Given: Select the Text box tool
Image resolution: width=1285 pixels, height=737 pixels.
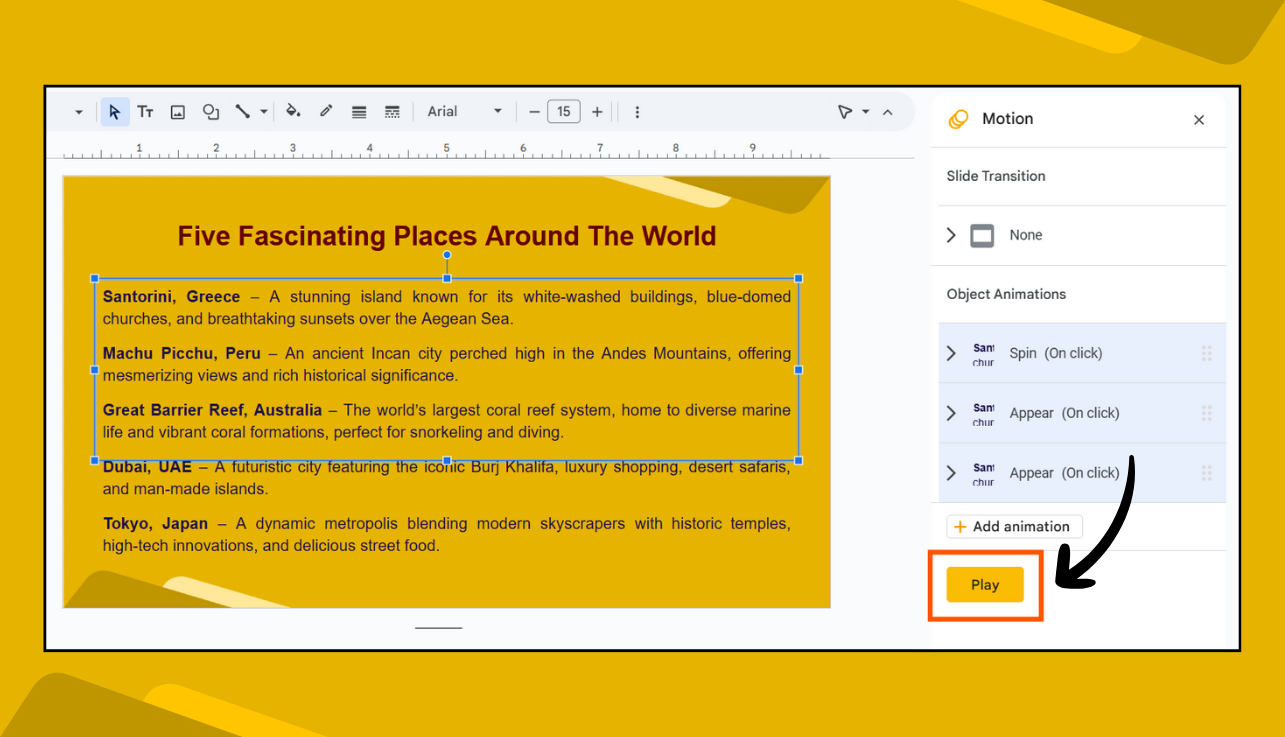Looking at the screenshot, I should tap(146, 111).
